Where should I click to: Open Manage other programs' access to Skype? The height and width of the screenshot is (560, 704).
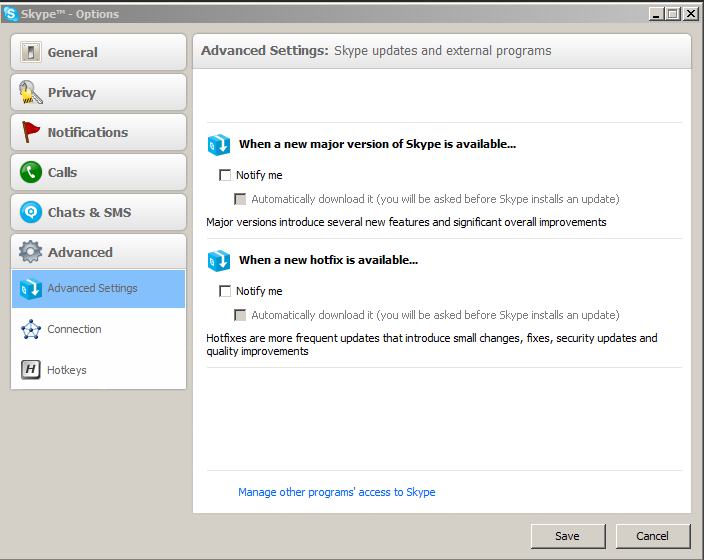coord(336,492)
